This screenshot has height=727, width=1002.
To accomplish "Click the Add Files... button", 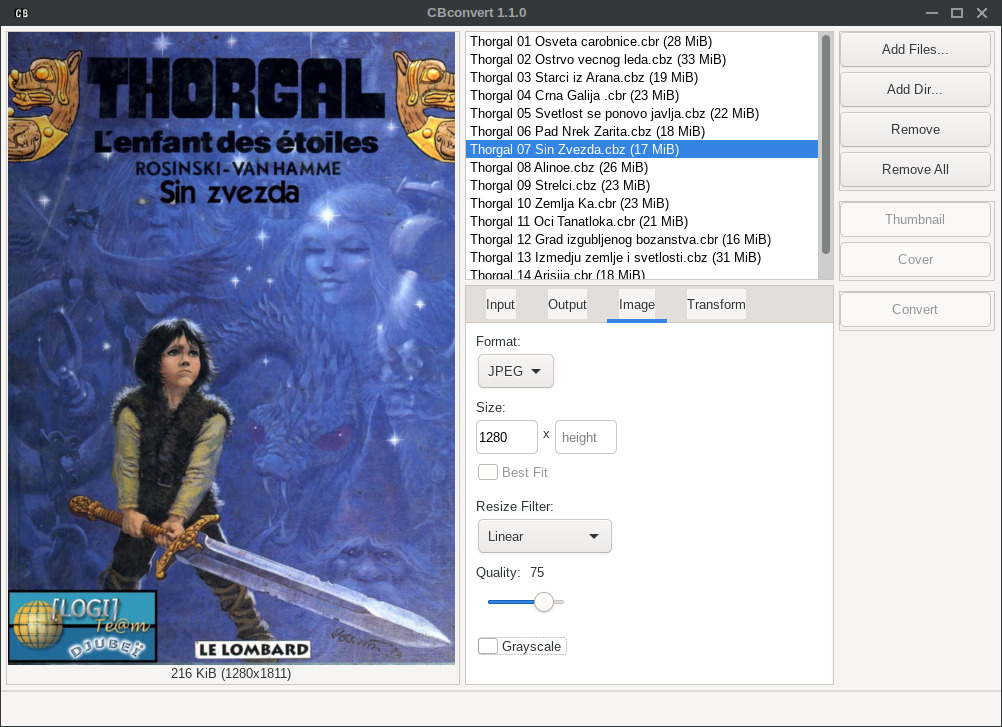I will [914, 49].
